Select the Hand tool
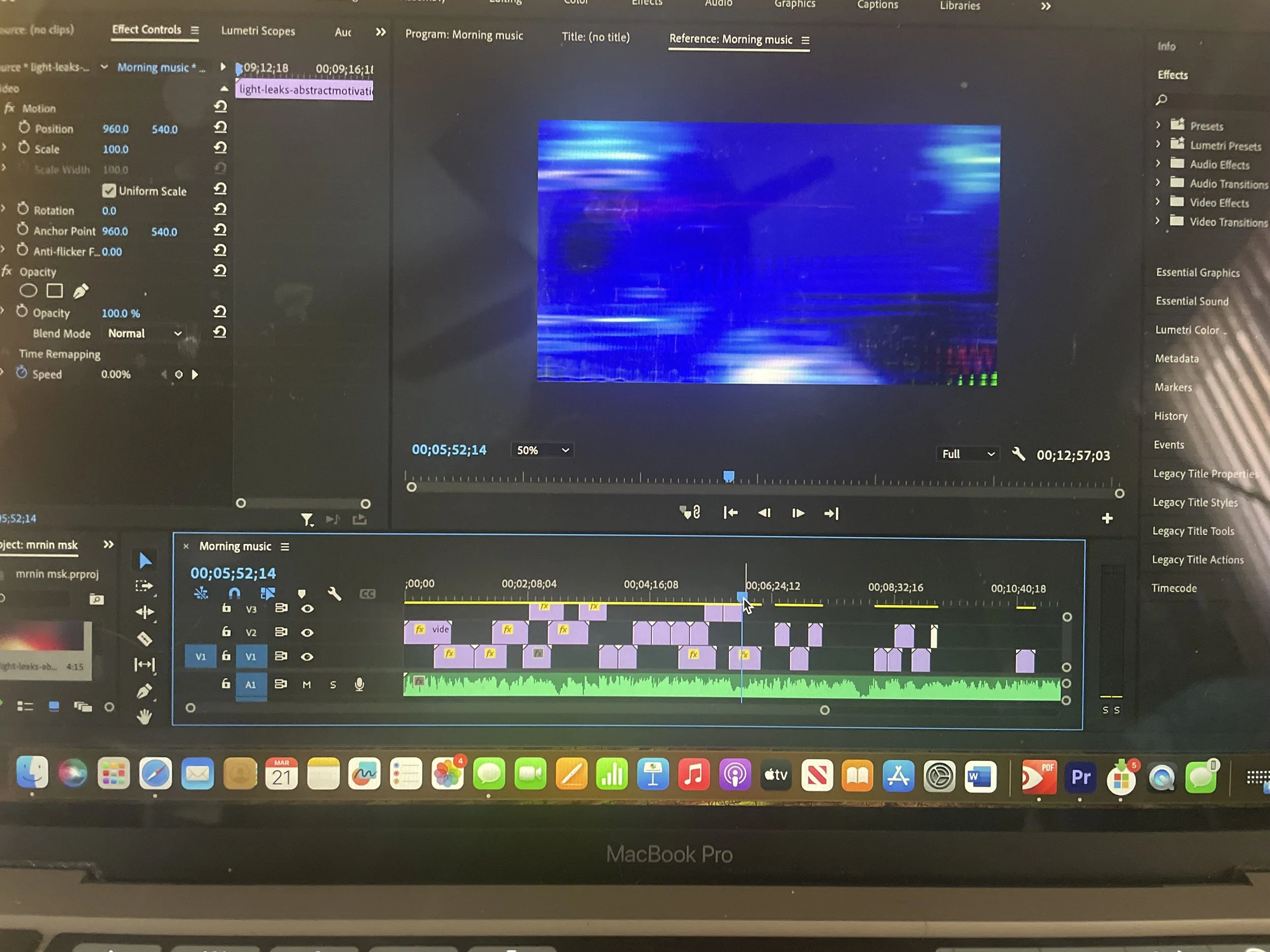The width and height of the screenshot is (1270, 952). point(144,716)
